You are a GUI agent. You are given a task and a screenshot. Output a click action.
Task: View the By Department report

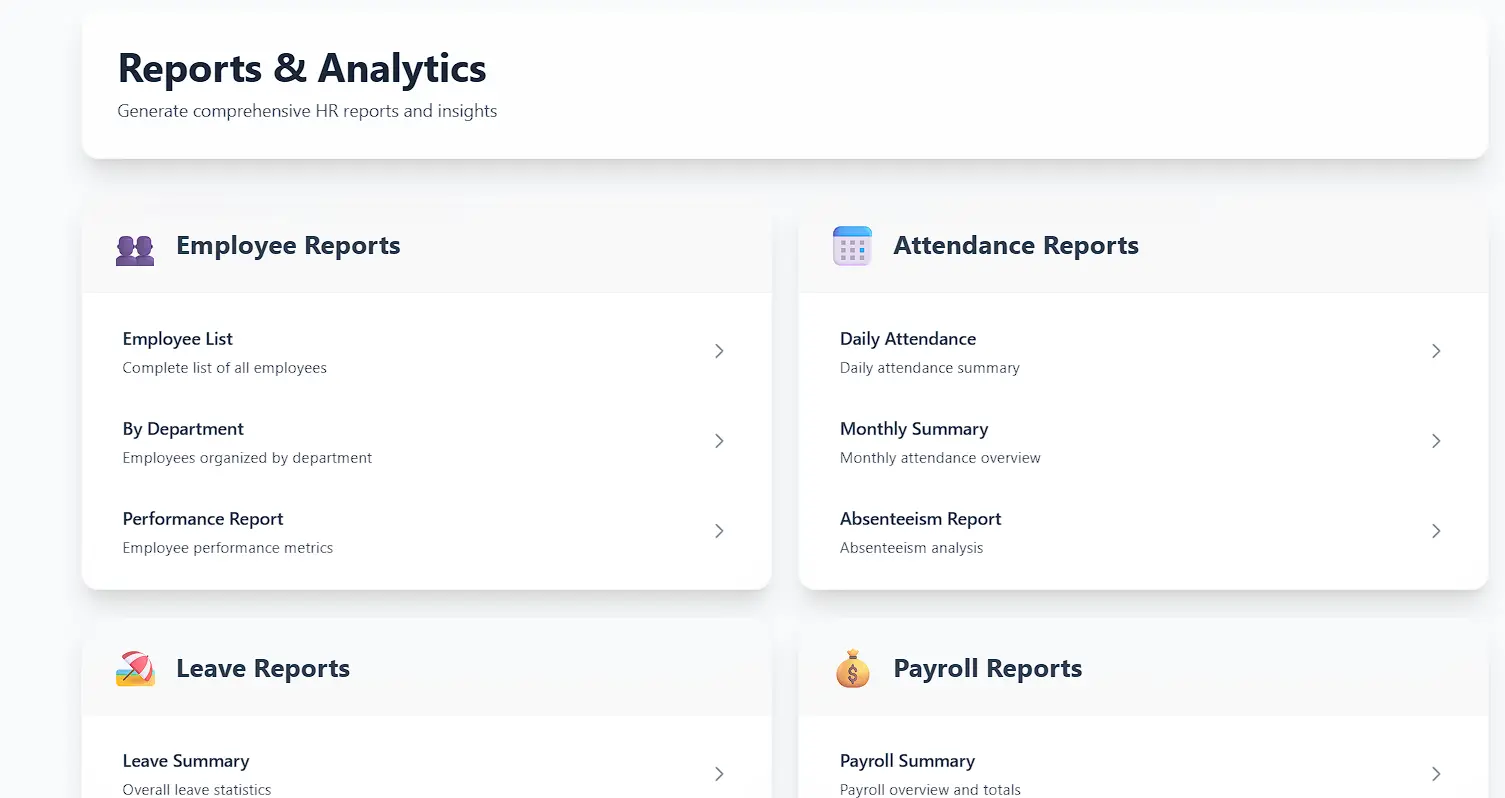[x=183, y=430]
